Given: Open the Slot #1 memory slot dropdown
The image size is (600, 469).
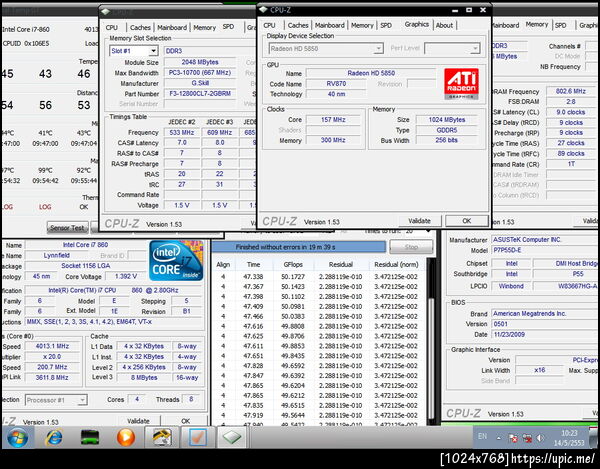Looking at the screenshot, I should (134, 51).
